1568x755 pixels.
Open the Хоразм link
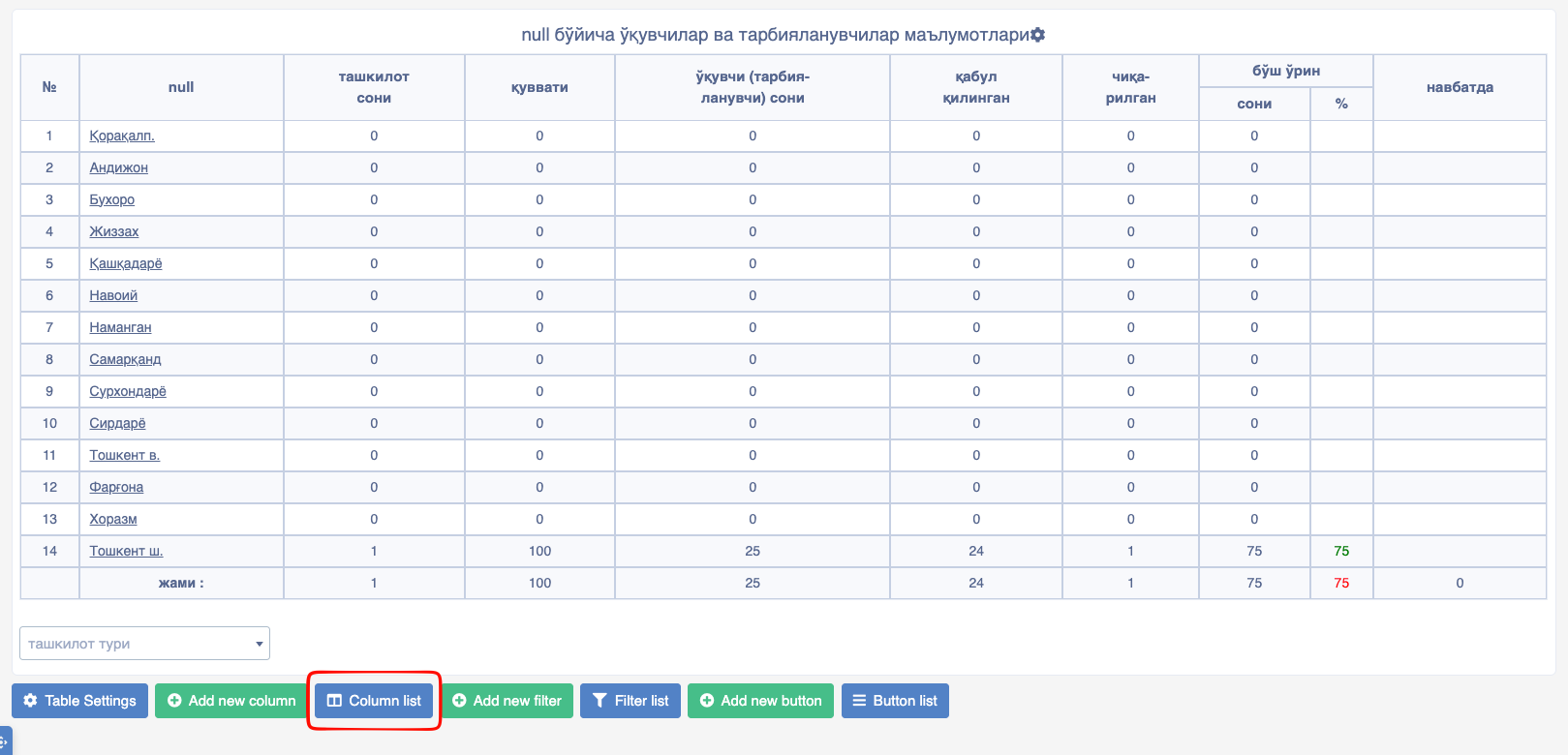[113, 519]
